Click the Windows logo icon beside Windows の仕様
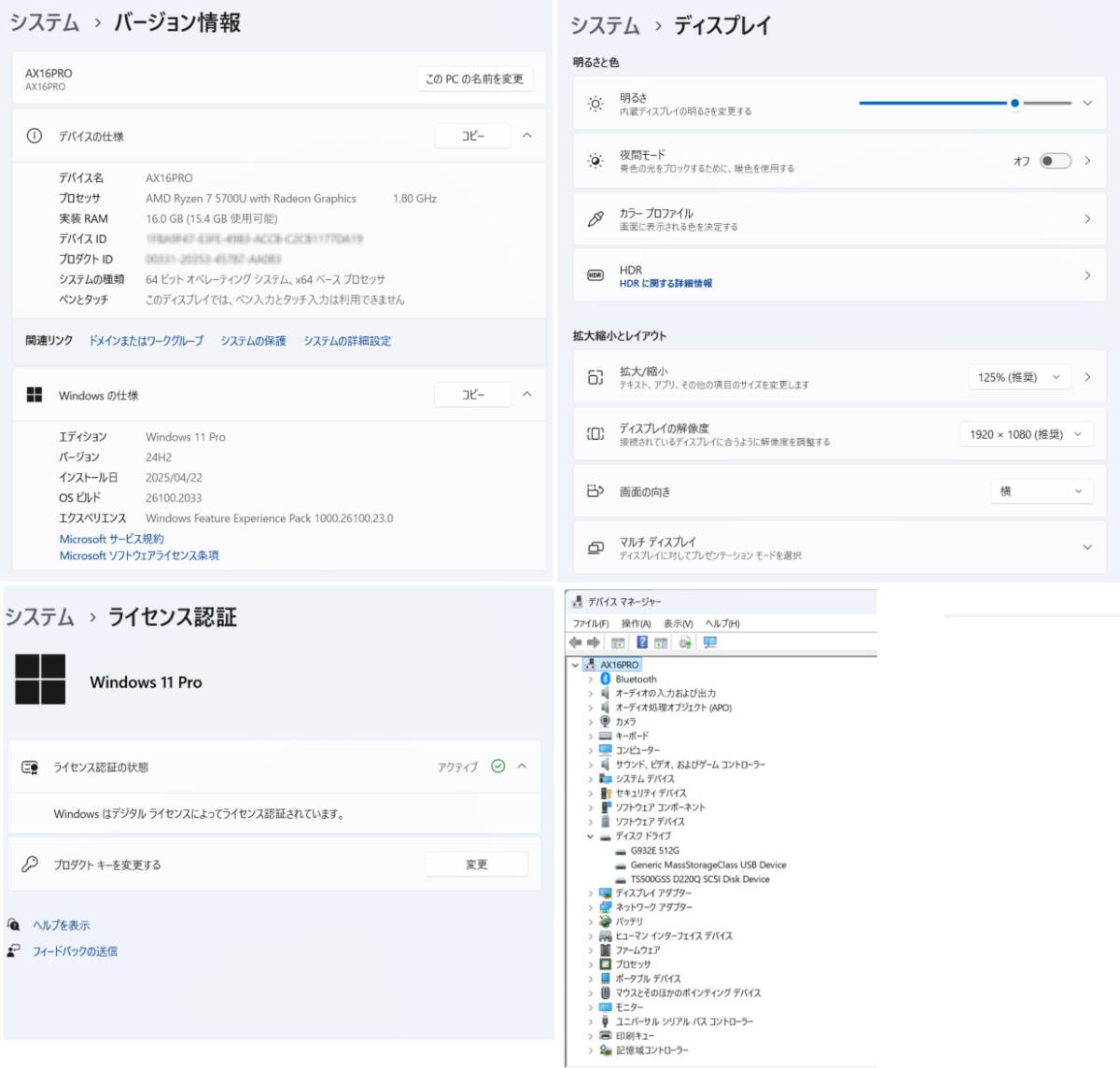1120x1068 pixels. (x=35, y=395)
